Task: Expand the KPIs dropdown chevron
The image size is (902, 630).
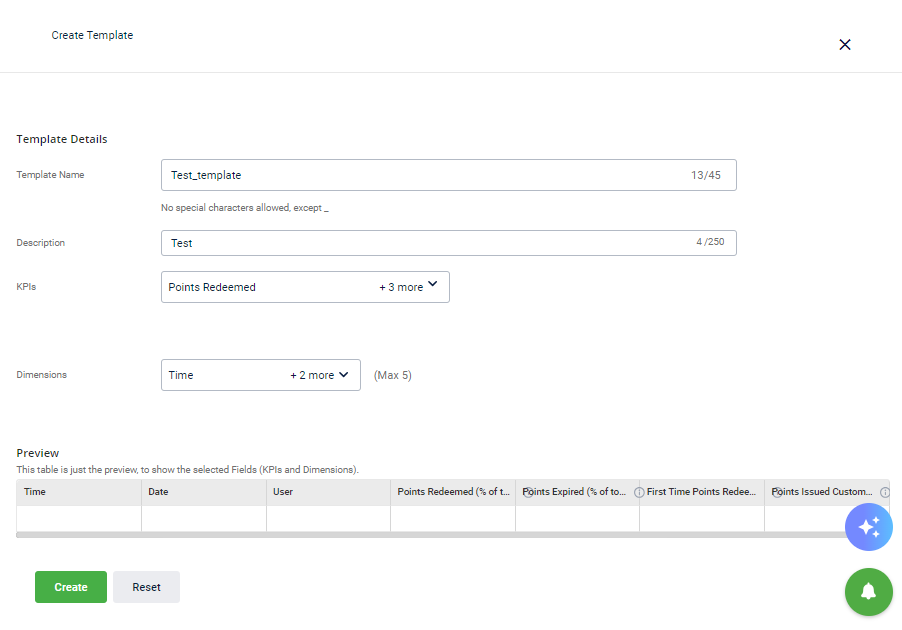Action: [x=433, y=284]
